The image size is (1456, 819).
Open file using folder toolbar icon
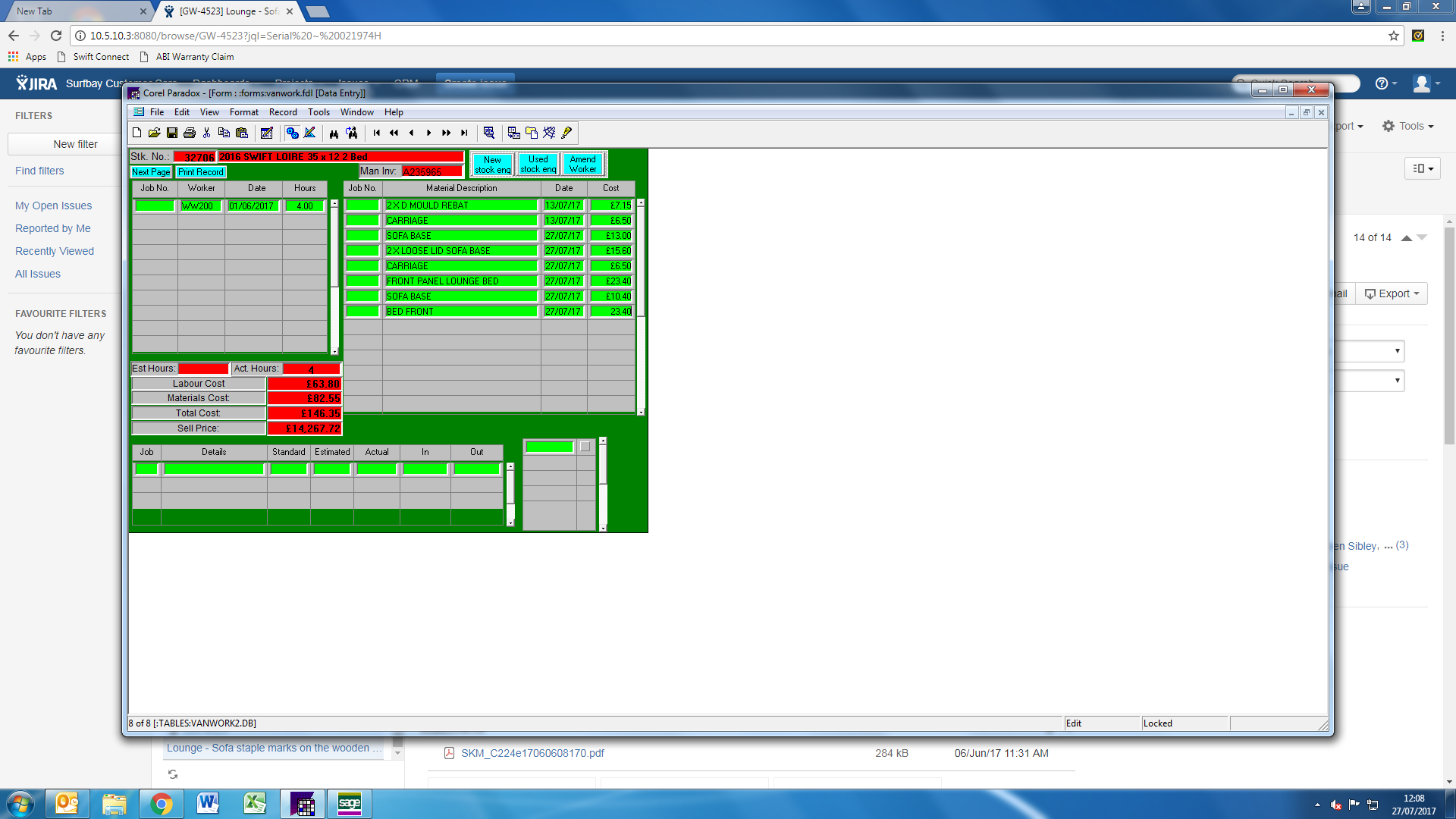154,133
